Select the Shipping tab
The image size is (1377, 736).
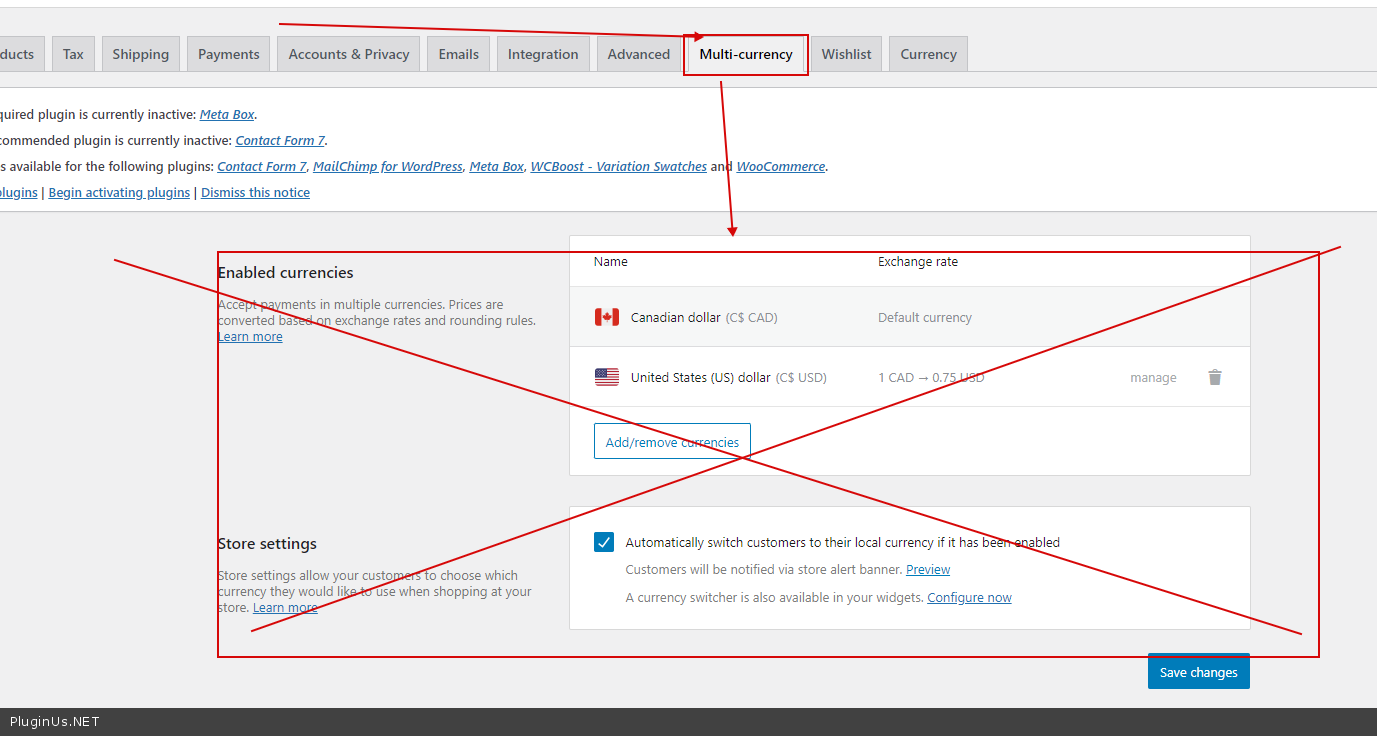click(x=140, y=54)
